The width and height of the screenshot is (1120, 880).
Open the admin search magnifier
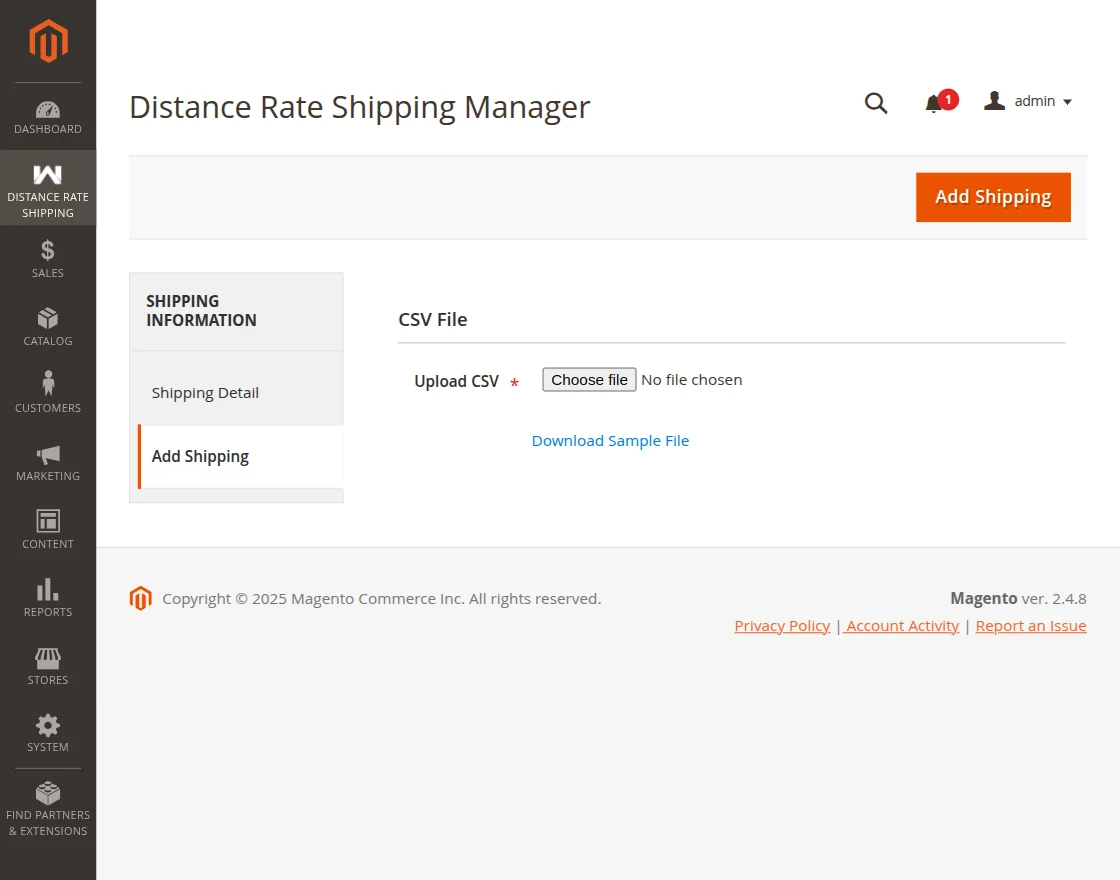[x=876, y=103]
